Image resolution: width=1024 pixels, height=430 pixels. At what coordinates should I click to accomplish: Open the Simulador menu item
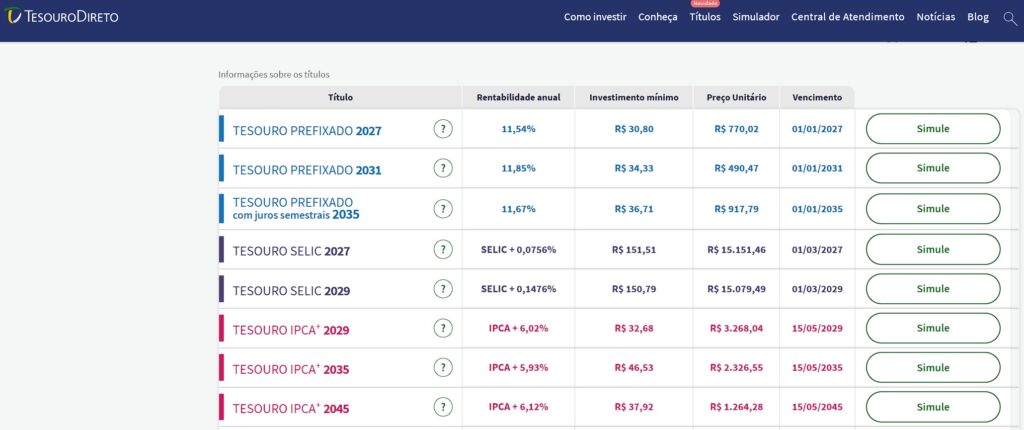pyautogui.click(x=756, y=17)
